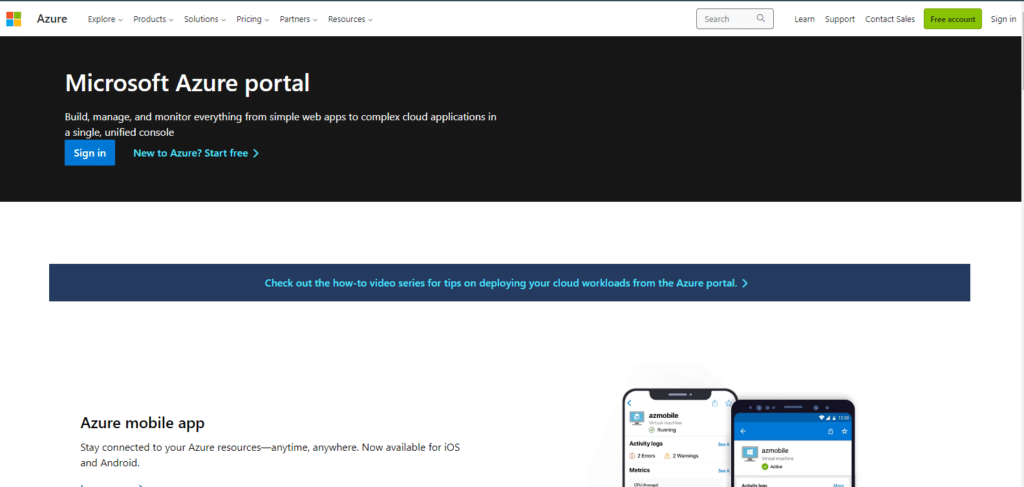1024x487 pixels.
Task: Open the Learn link
Action: [x=804, y=19]
